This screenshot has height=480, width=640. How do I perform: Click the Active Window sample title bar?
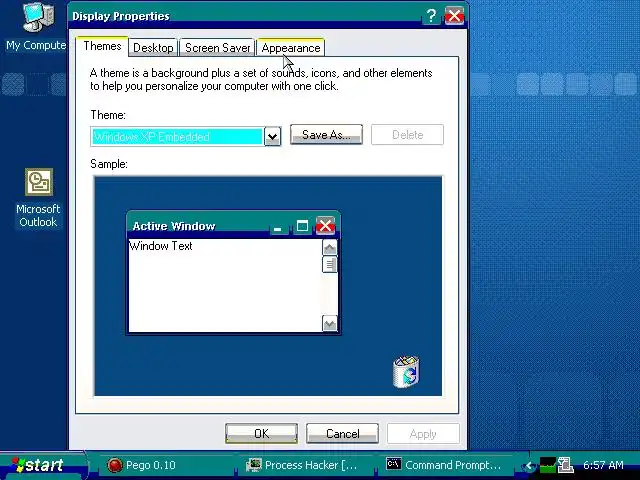tap(233, 225)
